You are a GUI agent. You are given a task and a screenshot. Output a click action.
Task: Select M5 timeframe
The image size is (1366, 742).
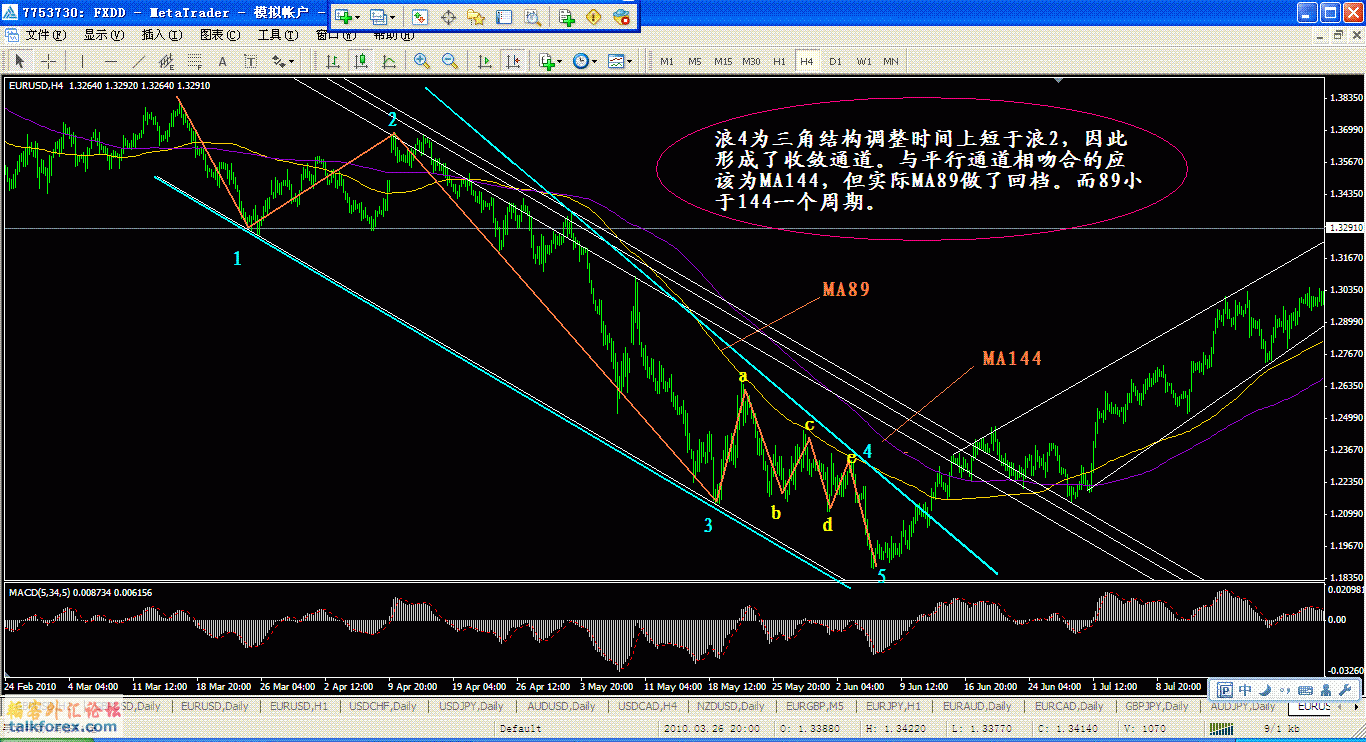click(695, 61)
